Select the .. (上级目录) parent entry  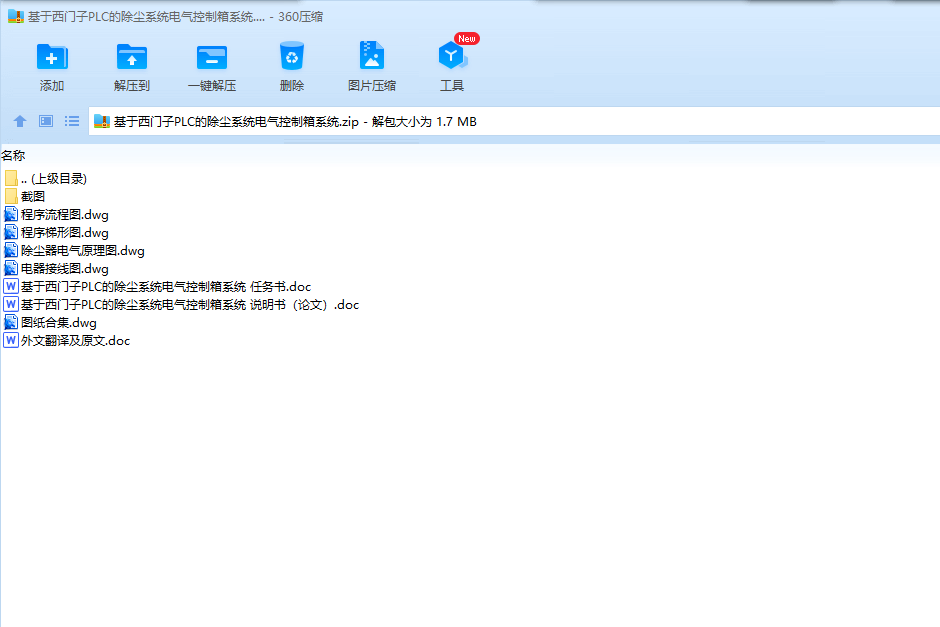tap(54, 179)
